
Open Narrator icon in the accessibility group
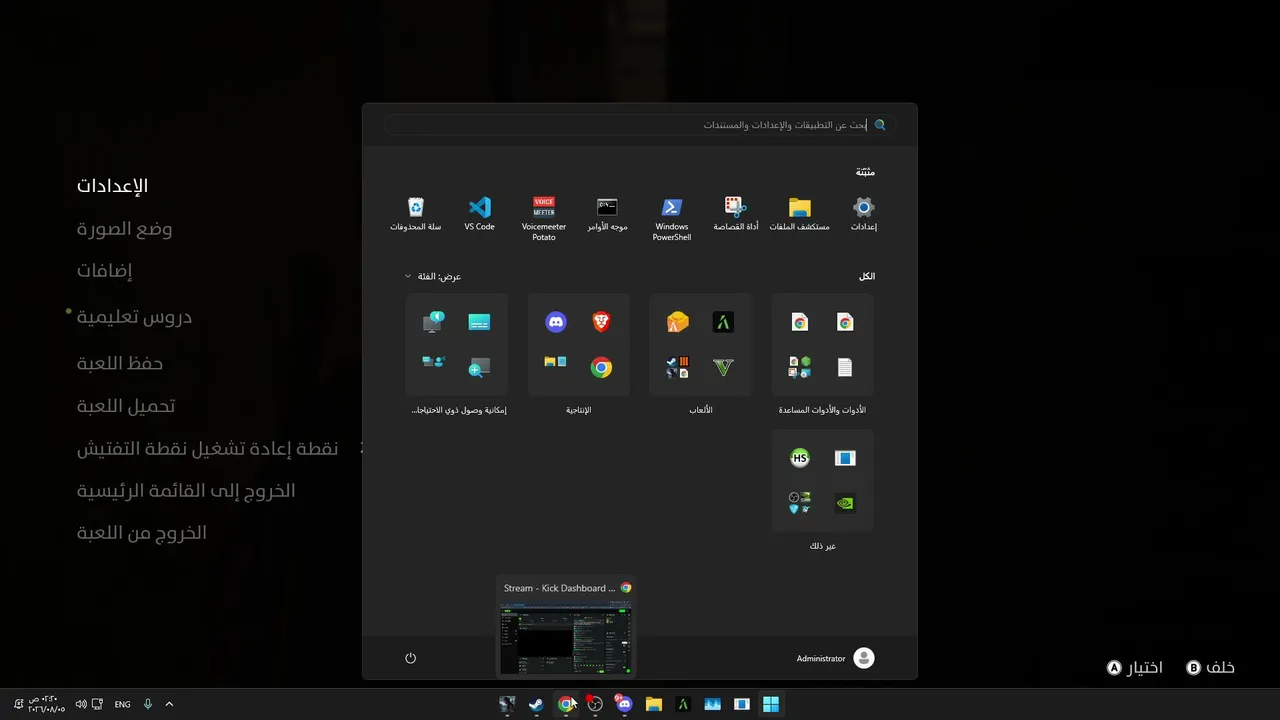coord(434,322)
